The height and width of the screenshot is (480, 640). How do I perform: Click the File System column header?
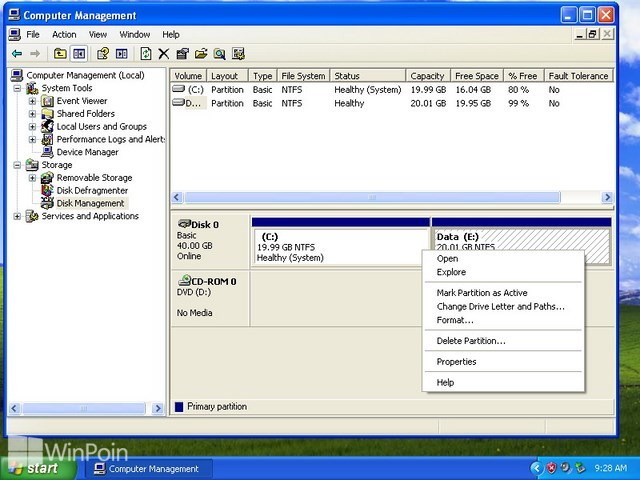pyautogui.click(x=303, y=76)
